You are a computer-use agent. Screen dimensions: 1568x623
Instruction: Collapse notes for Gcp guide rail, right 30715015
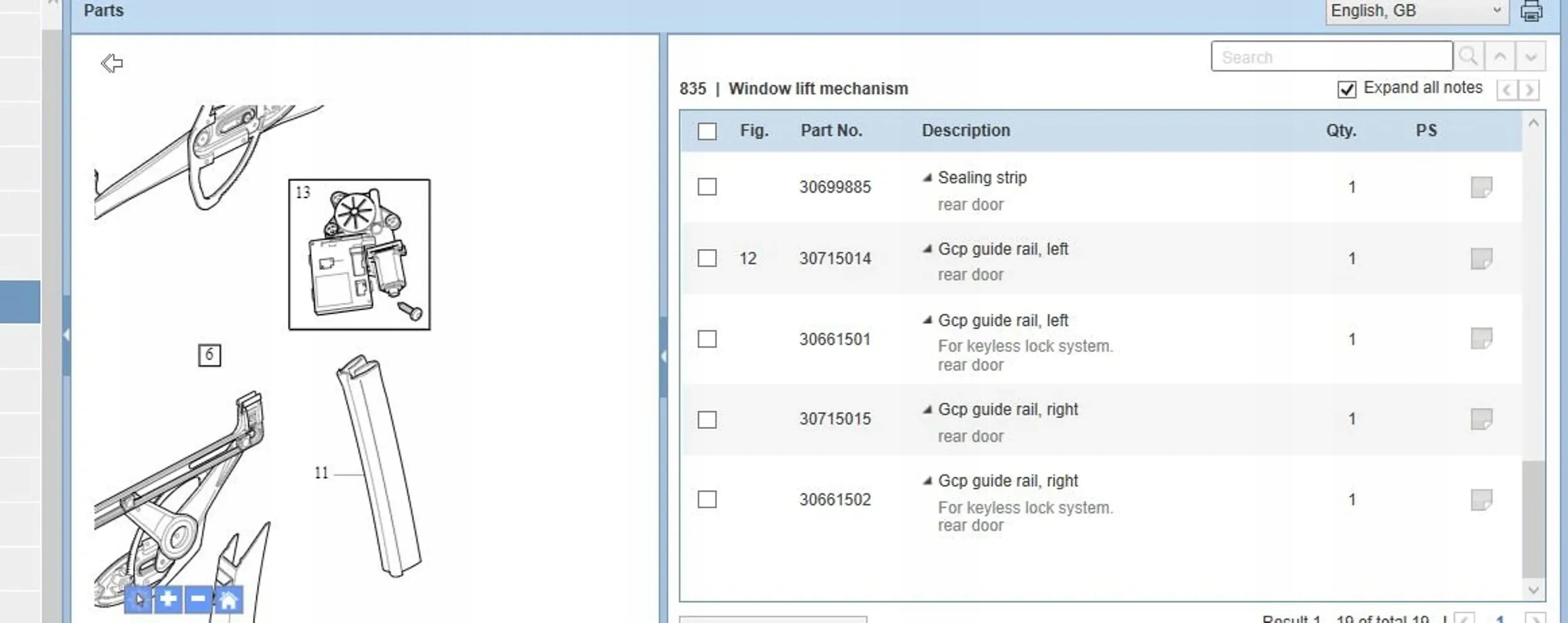927,410
